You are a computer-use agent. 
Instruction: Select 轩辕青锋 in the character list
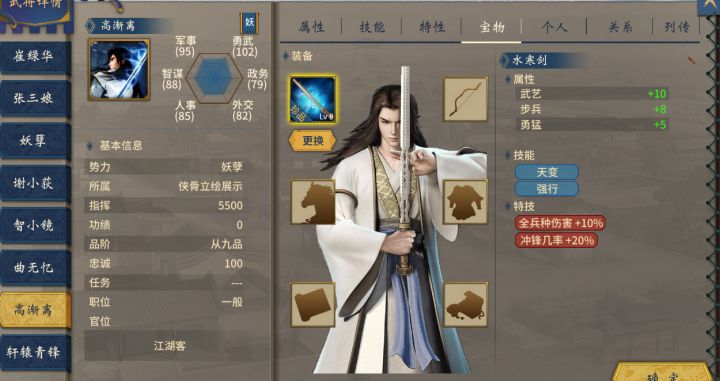click(x=34, y=353)
